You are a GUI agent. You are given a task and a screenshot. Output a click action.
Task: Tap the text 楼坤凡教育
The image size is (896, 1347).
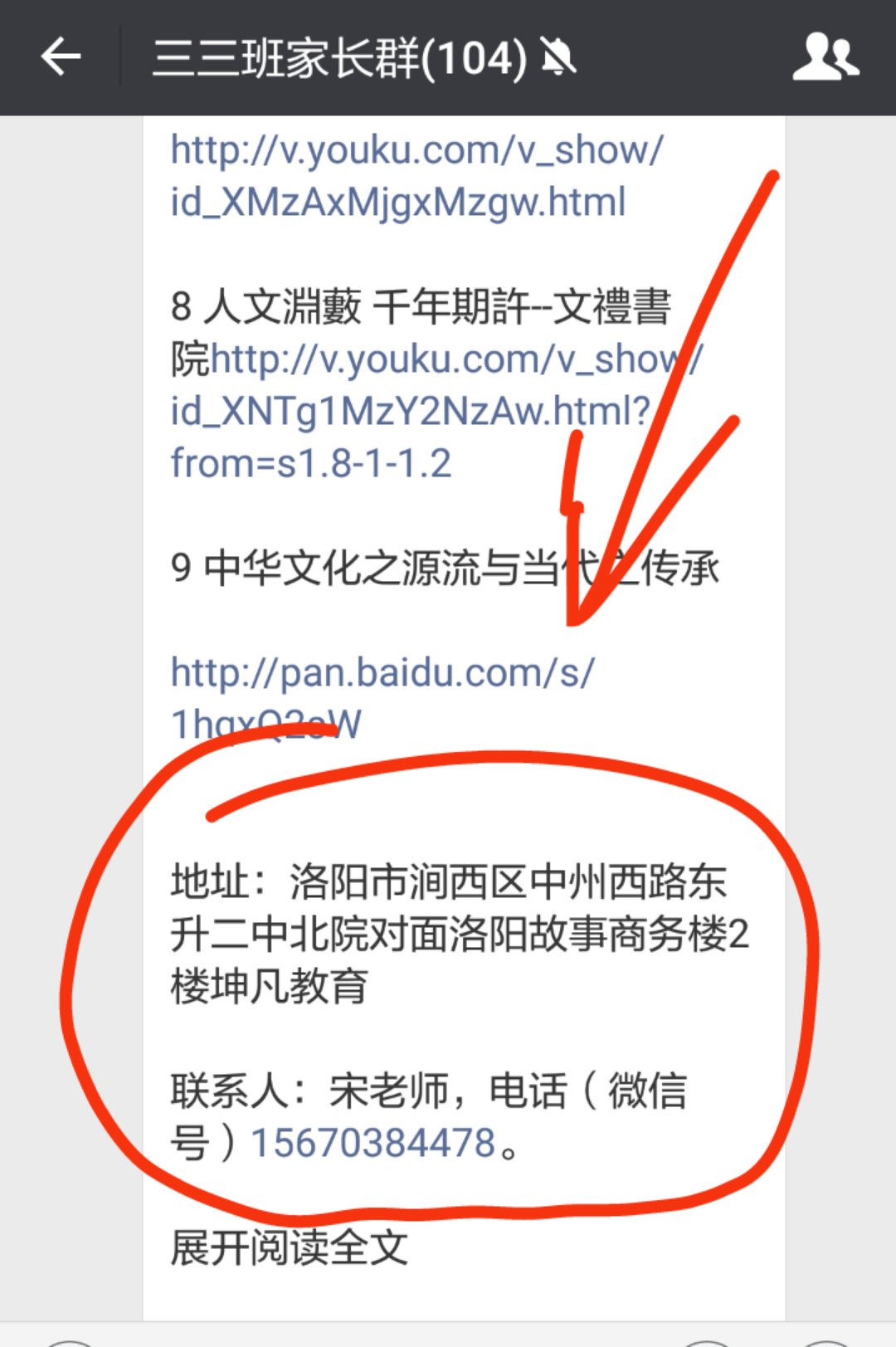tap(269, 986)
